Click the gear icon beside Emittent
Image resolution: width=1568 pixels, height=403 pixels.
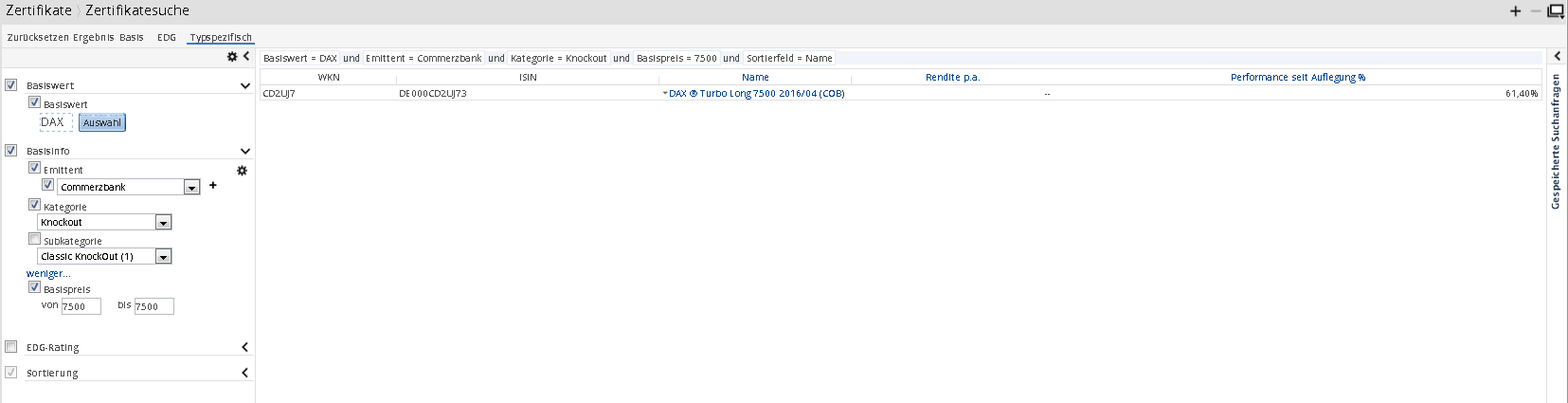242,171
